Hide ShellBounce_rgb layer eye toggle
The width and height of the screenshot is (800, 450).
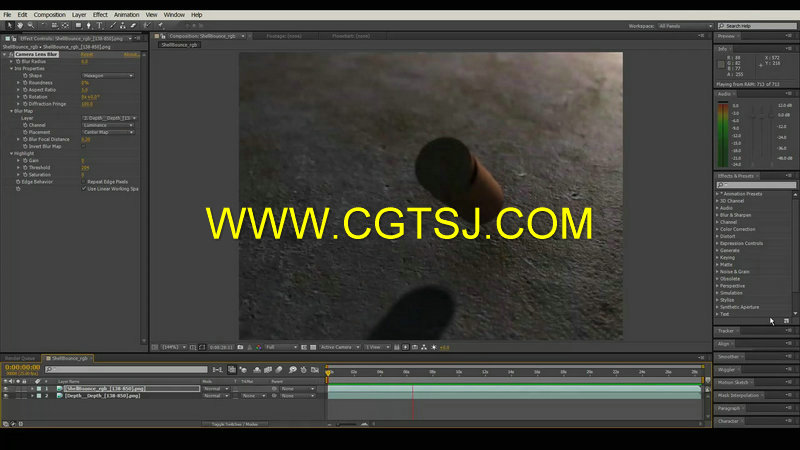6,389
